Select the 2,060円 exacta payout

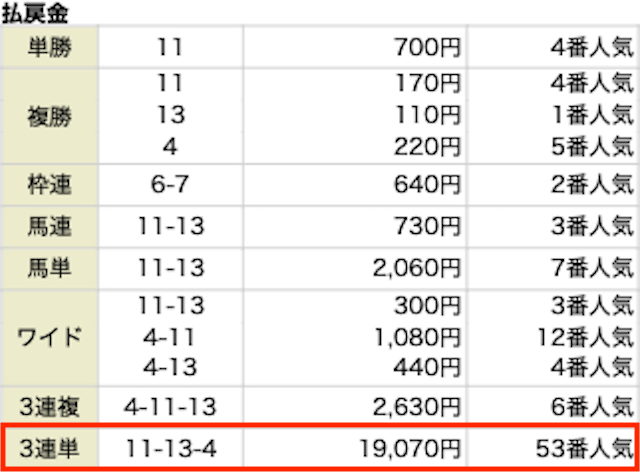[416, 269]
